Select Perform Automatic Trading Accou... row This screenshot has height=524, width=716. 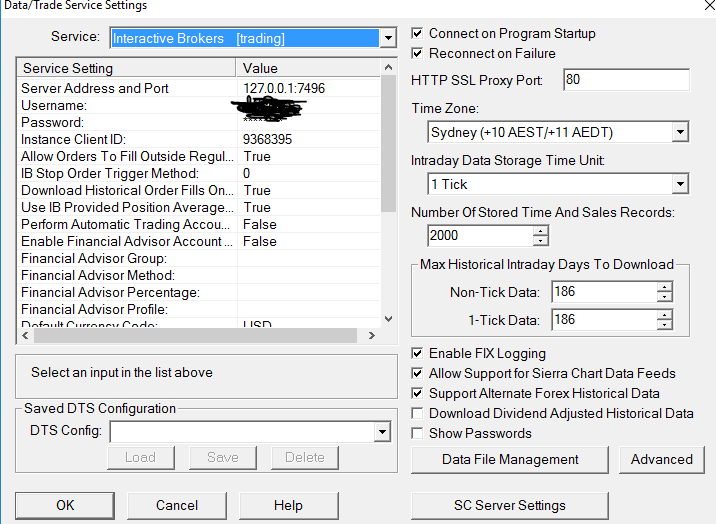pos(199,225)
